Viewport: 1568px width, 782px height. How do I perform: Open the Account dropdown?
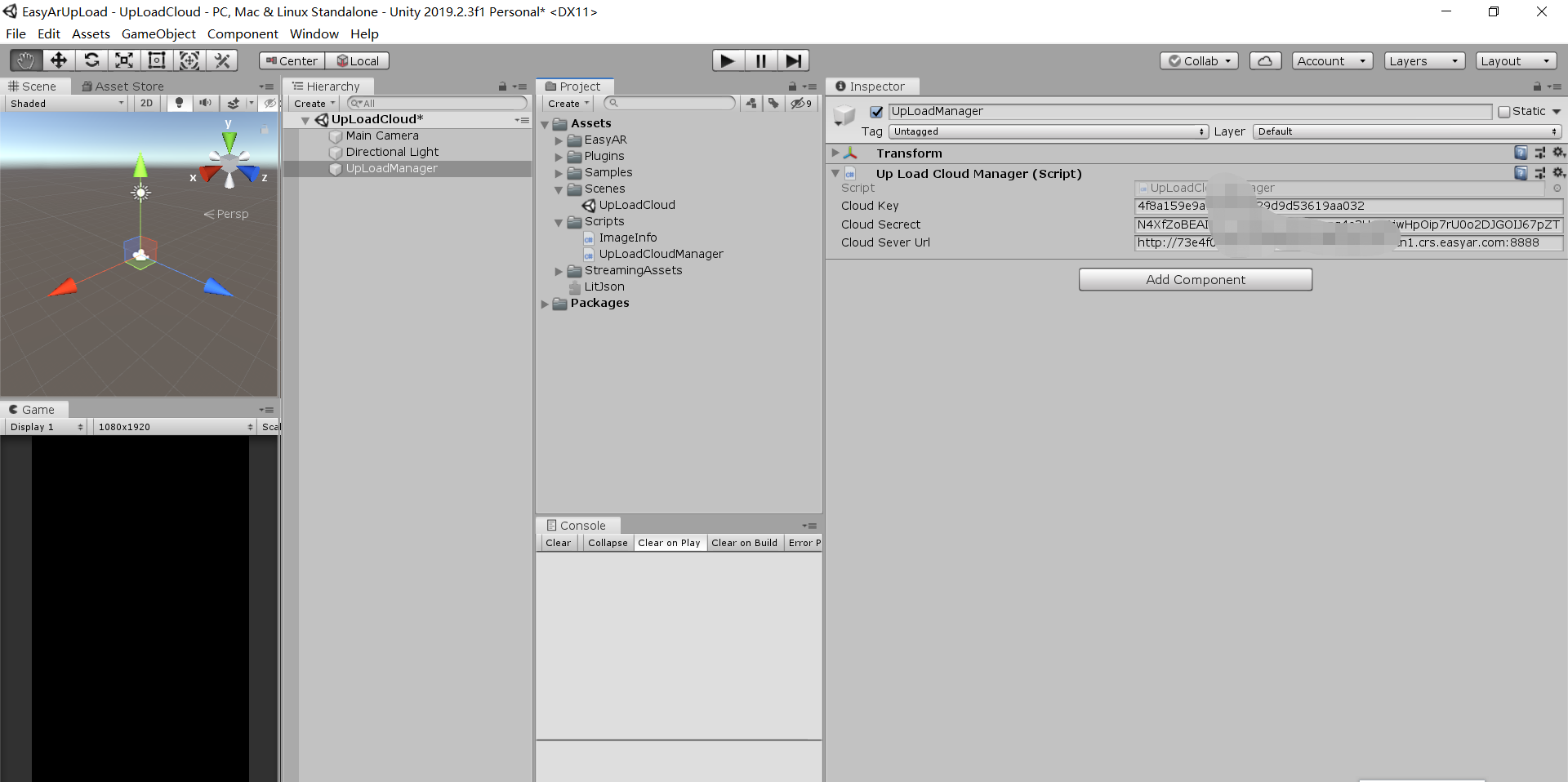coord(1332,61)
